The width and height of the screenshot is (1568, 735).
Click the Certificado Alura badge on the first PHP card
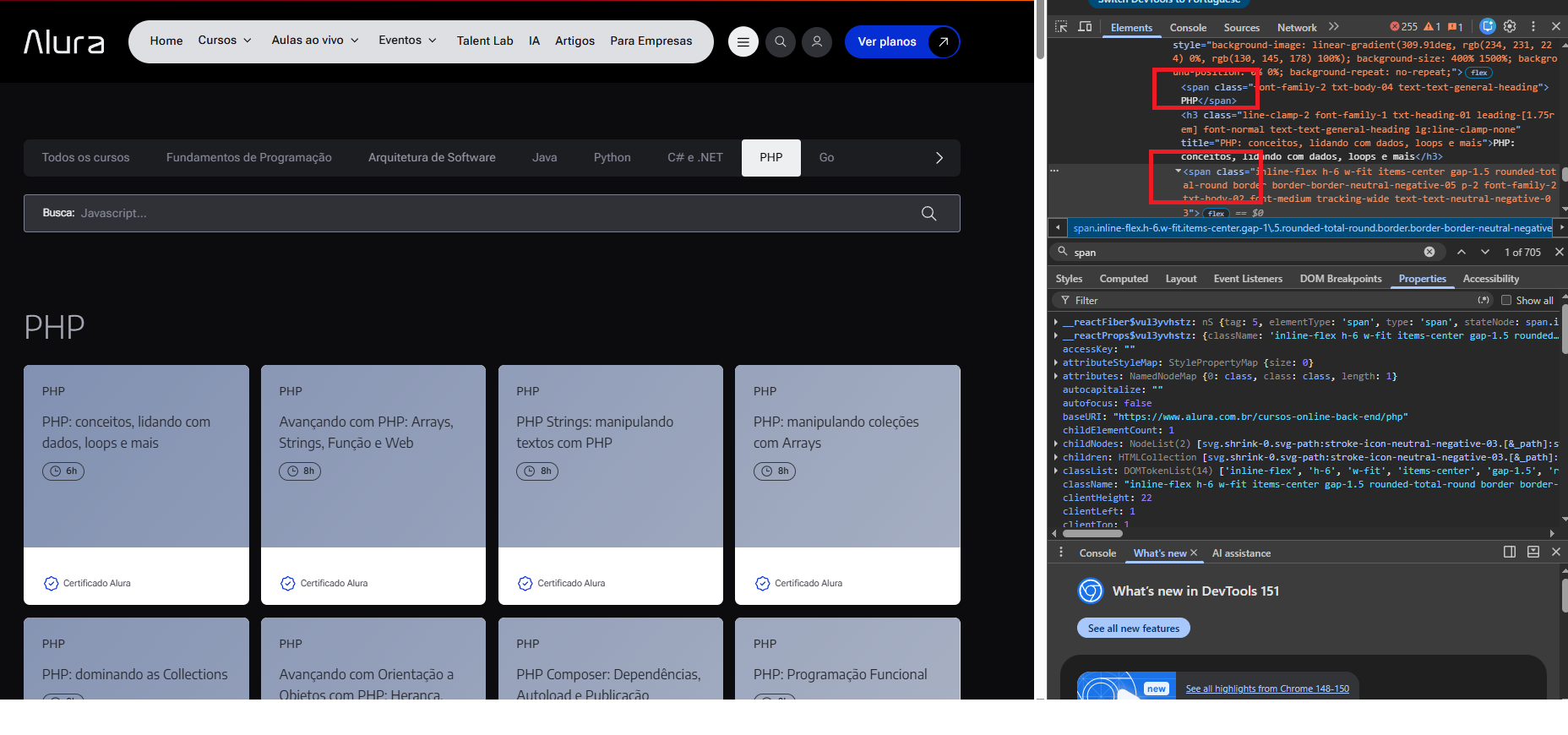pos(88,583)
